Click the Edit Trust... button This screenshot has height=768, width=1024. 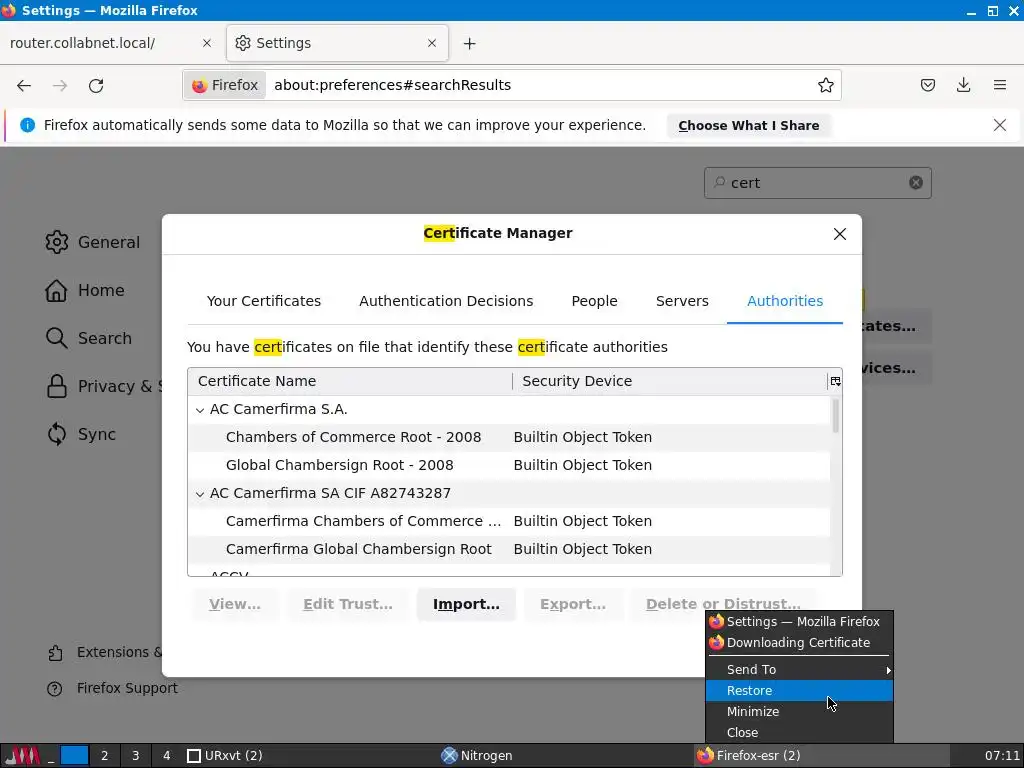pyautogui.click(x=347, y=605)
